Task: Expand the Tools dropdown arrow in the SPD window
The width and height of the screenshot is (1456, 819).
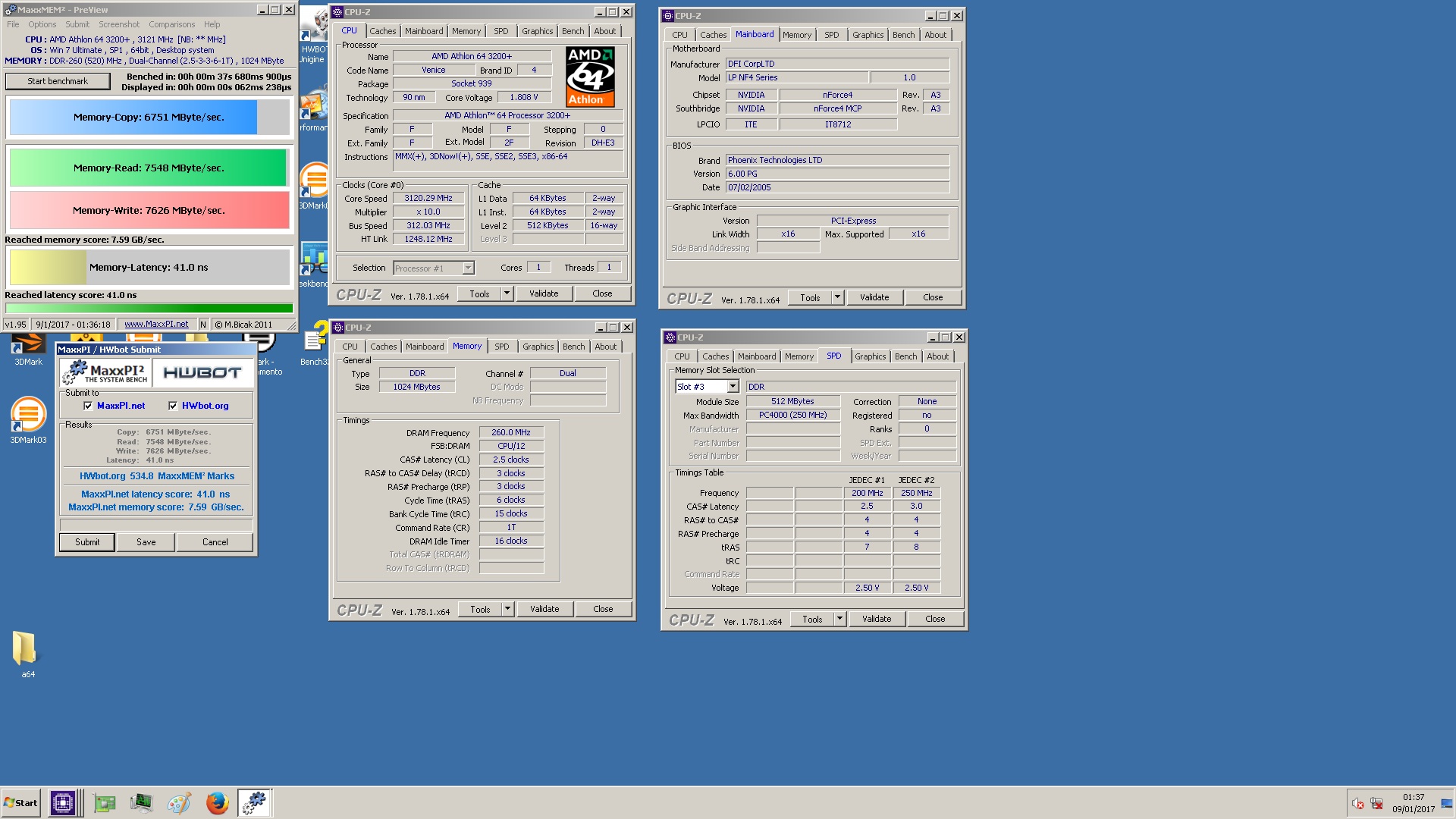Action: 839,619
